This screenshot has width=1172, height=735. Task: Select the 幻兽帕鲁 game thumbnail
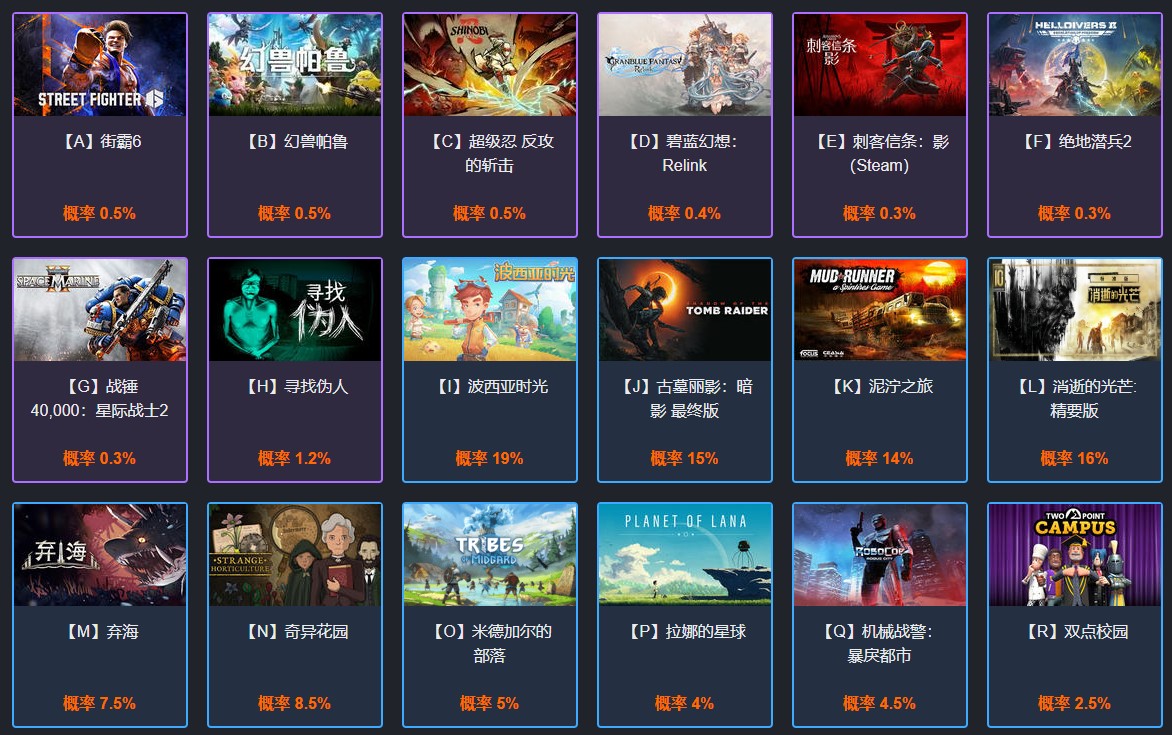pyautogui.click(x=295, y=65)
